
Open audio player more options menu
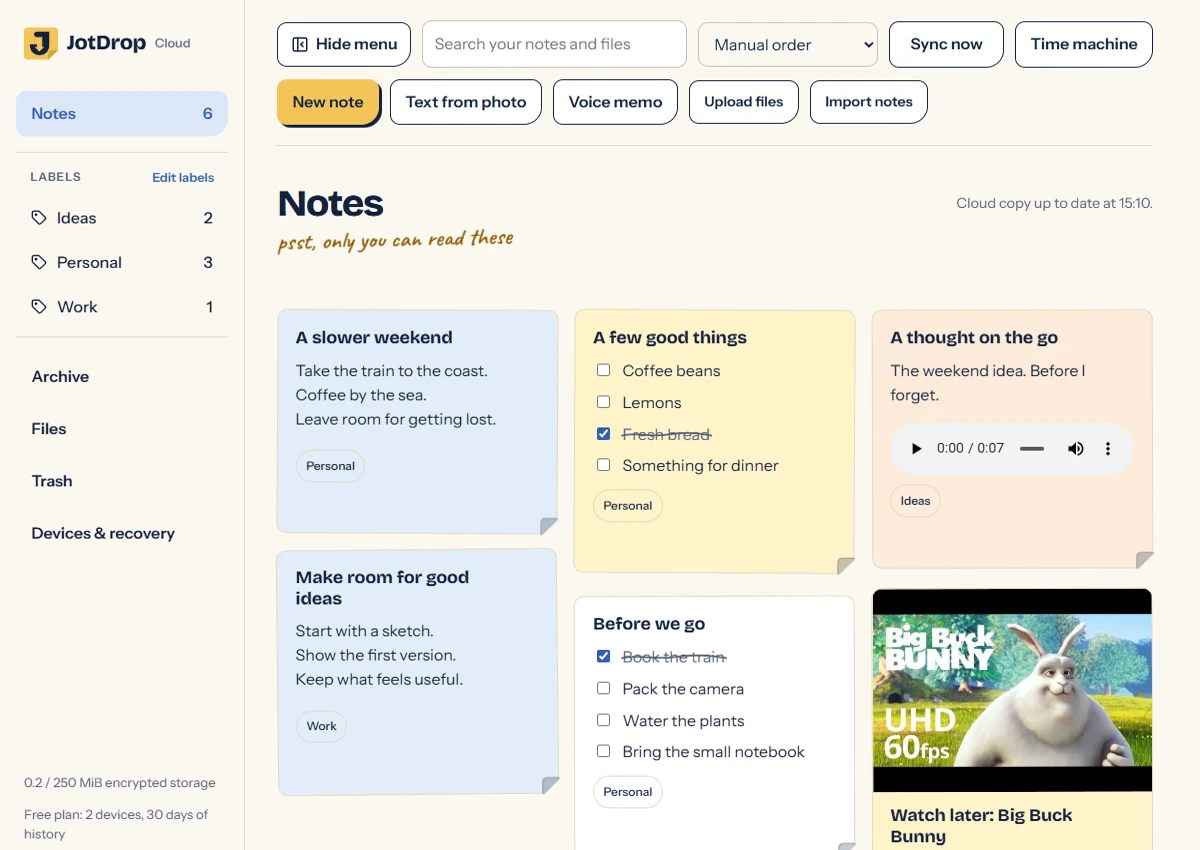tap(1108, 449)
